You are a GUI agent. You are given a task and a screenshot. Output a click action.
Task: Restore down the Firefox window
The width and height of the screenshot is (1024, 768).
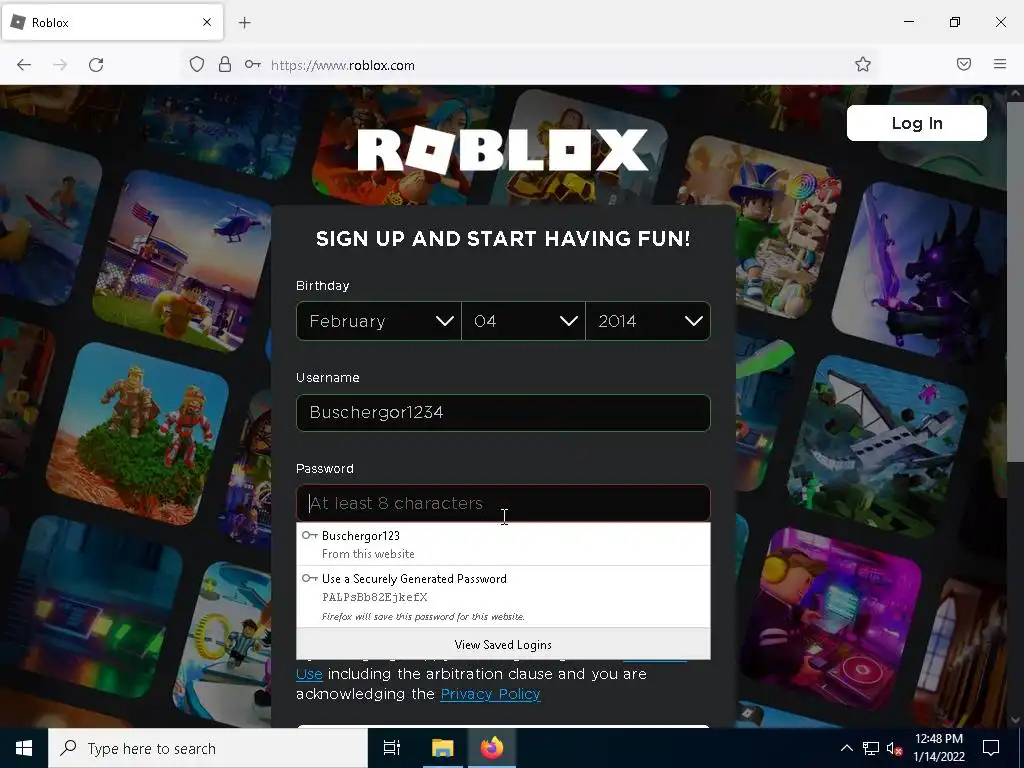pyautogui.click(x=955, y=22)
